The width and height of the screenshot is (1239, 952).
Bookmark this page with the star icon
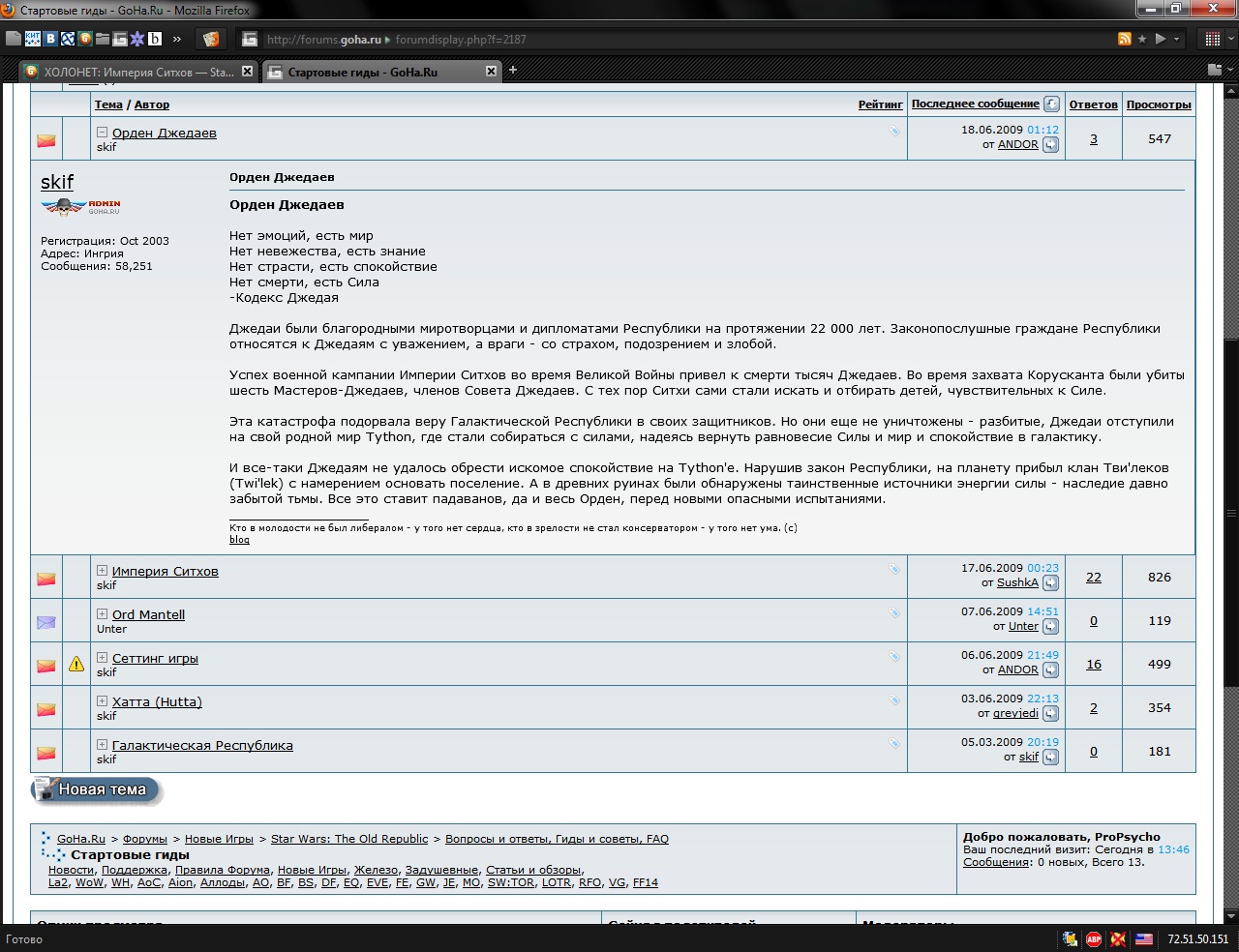1142,39
